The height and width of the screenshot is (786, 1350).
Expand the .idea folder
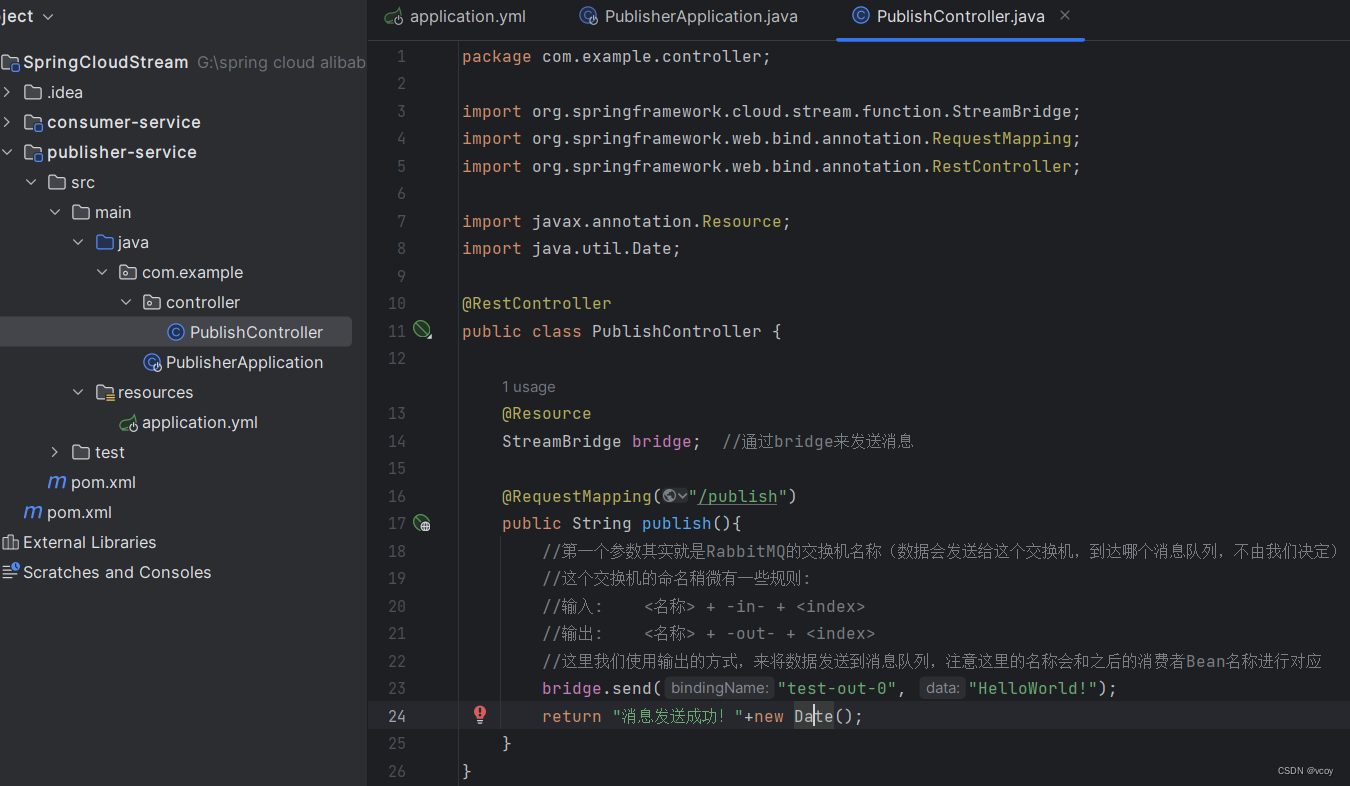pos(8,92)
